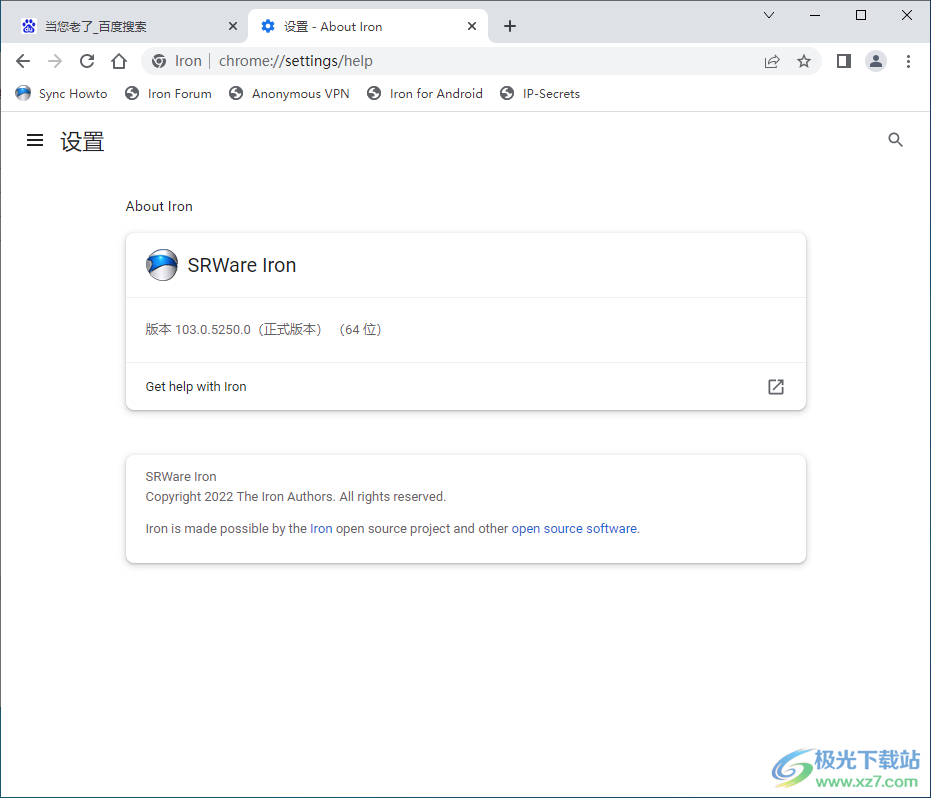Click the profile avatar icon

876,61
